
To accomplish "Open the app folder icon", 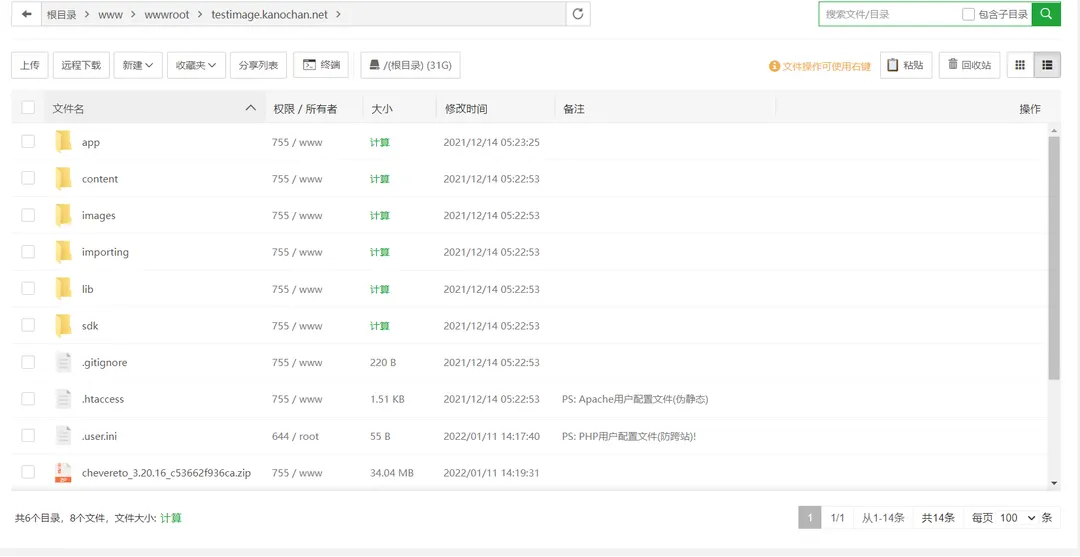I will click(63, 142).
